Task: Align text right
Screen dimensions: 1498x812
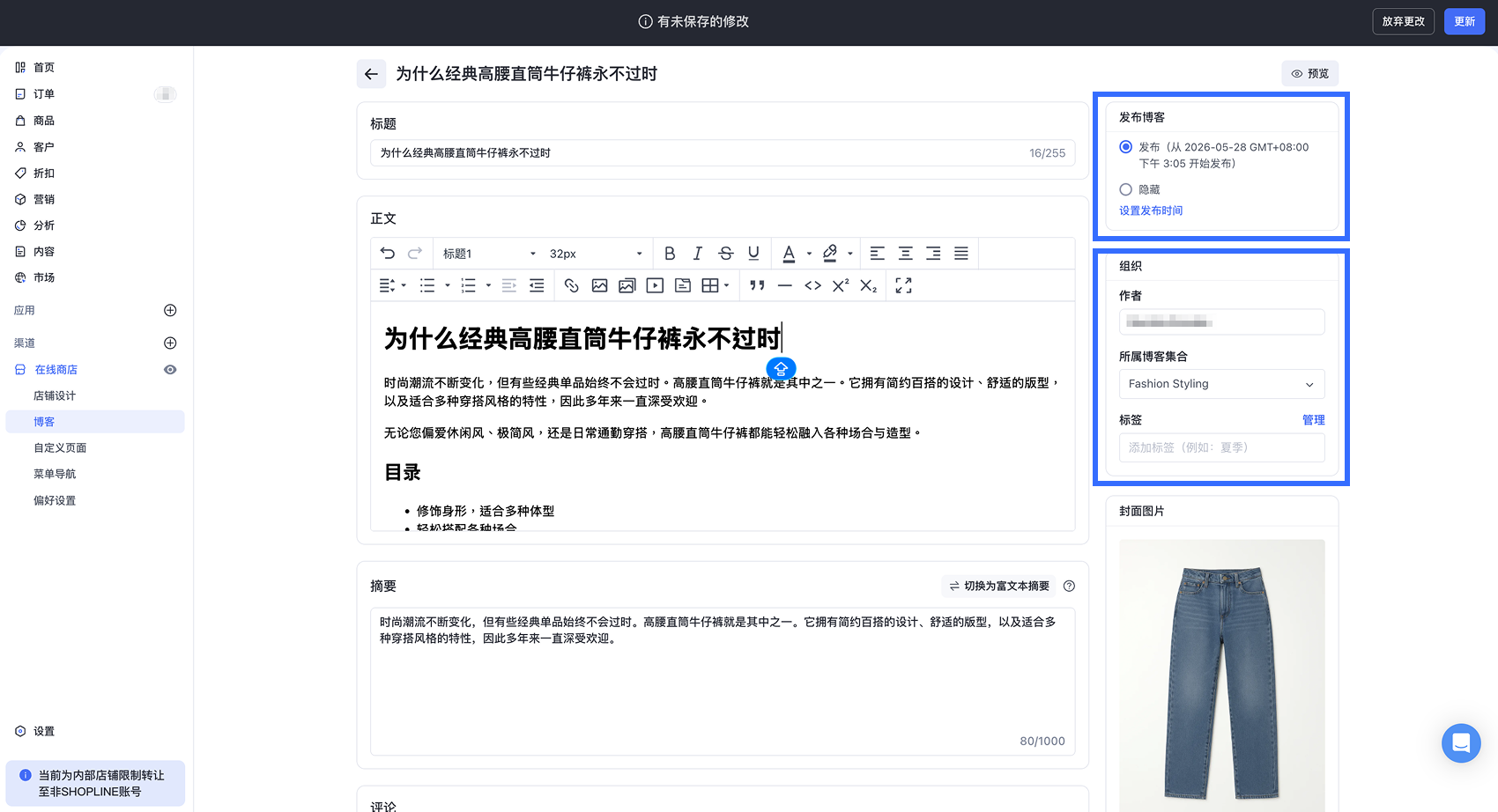Action: pyautogui.click(x=933, y=254)
